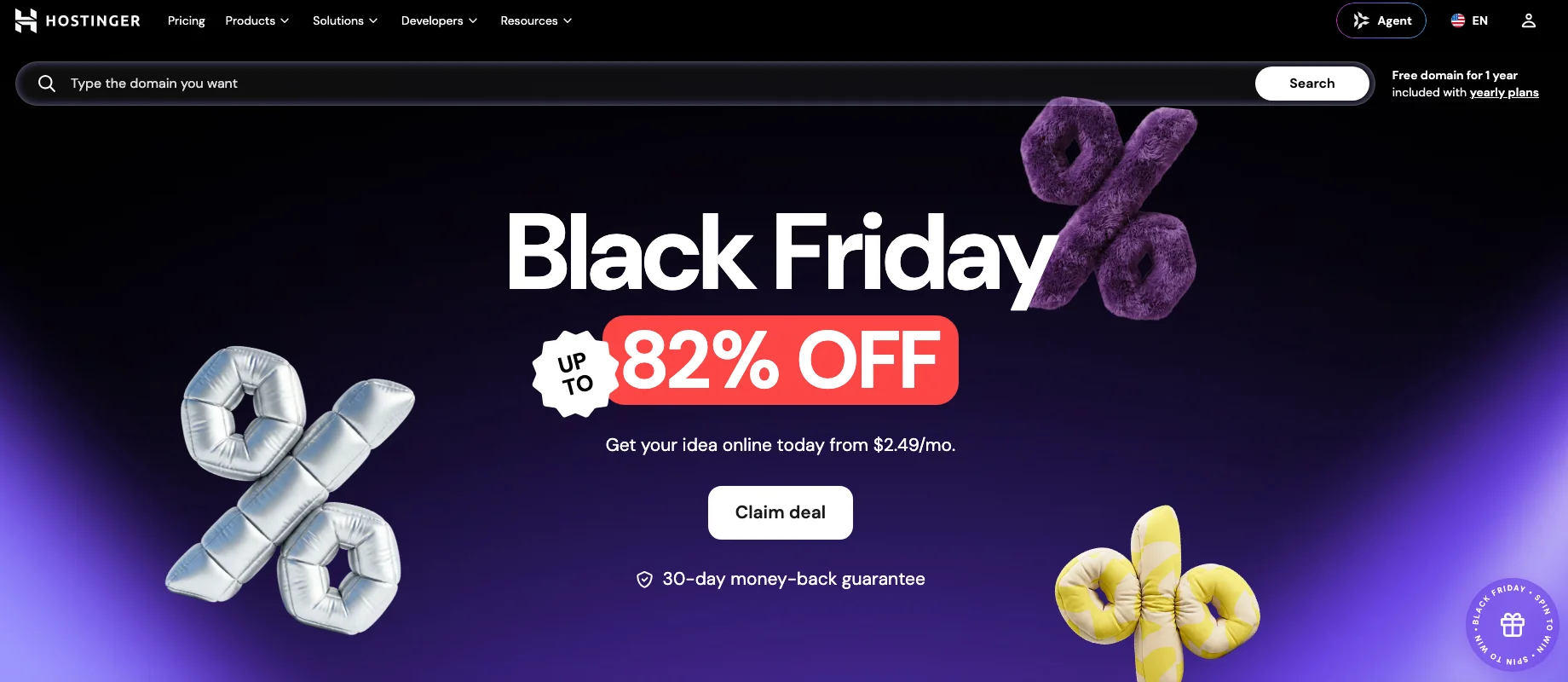Expand the Solutions dropdown menu
The height and width of the screenshot is (682, 1568).
coord(345,20)
